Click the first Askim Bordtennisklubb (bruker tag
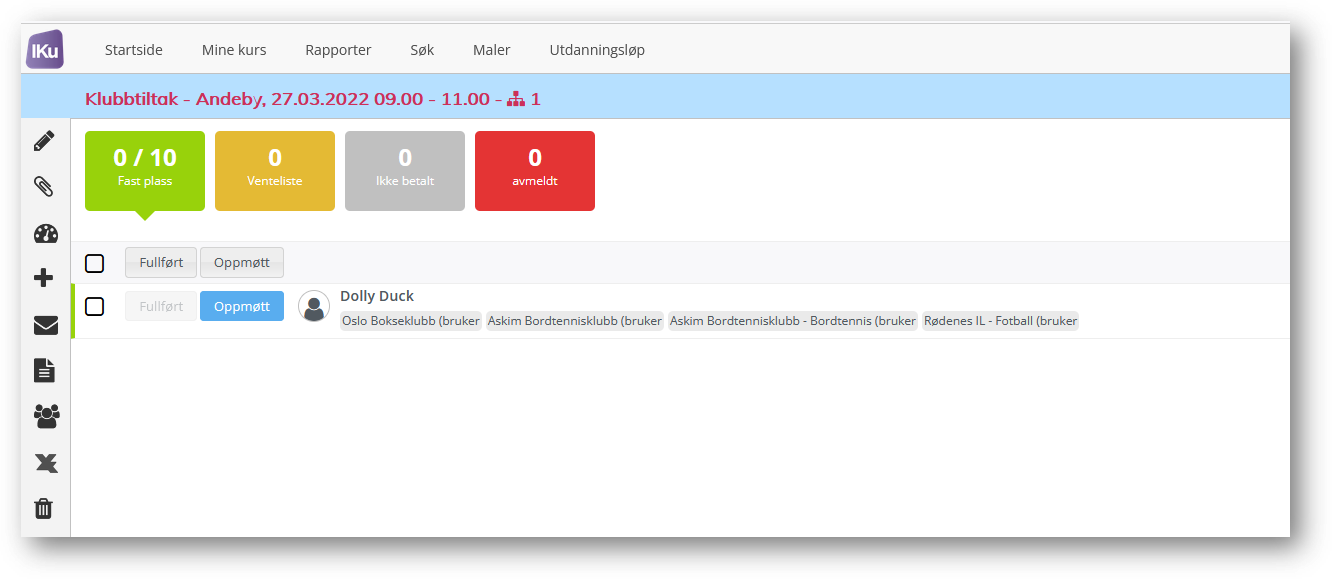The width and height of the screenshot is (1332, 579). pos(575,321)
